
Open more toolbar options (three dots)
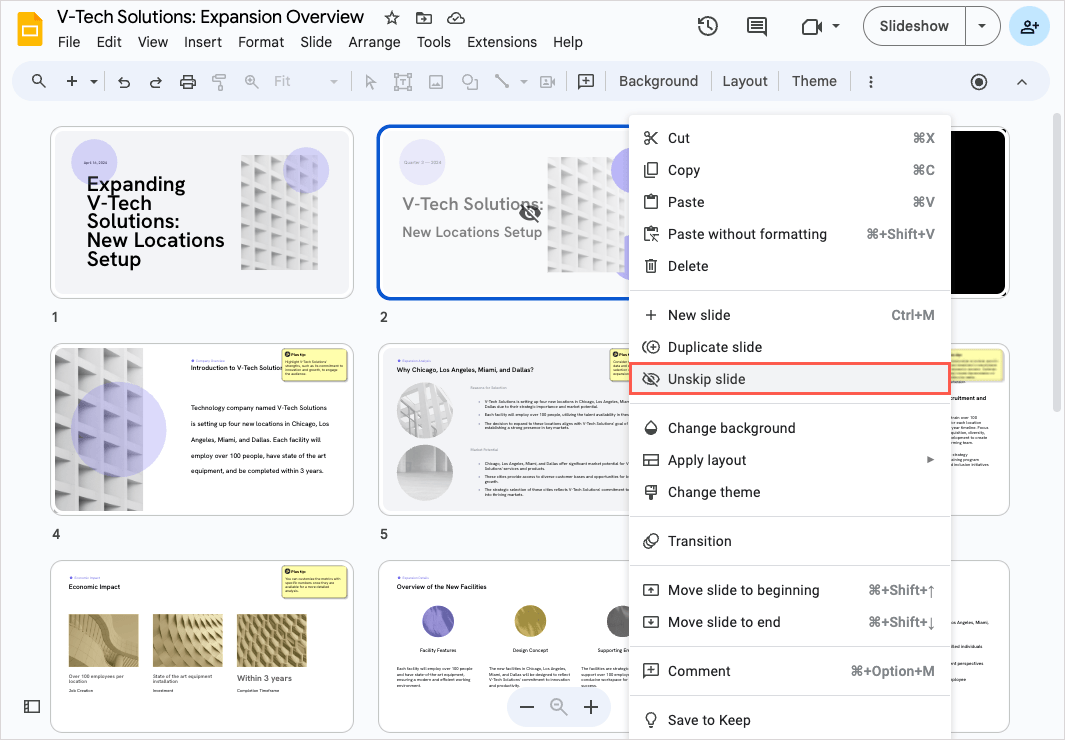871,82
